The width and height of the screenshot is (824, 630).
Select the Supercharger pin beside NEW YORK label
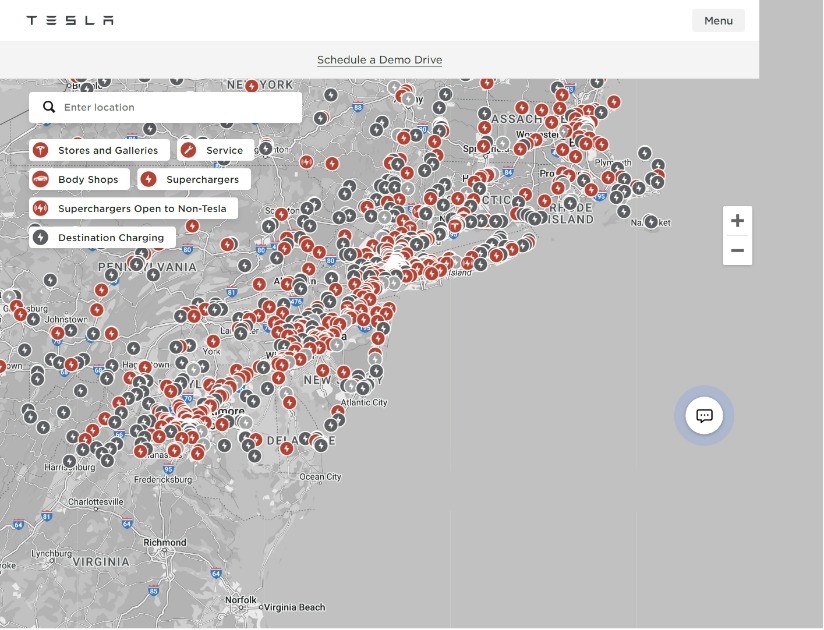(x=252, y=86)
